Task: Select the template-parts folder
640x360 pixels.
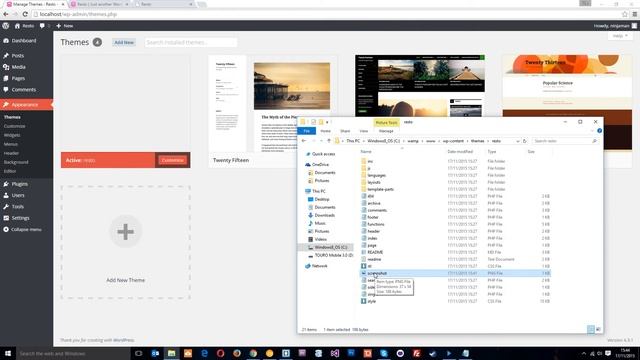Action: (x=380, y=189)
